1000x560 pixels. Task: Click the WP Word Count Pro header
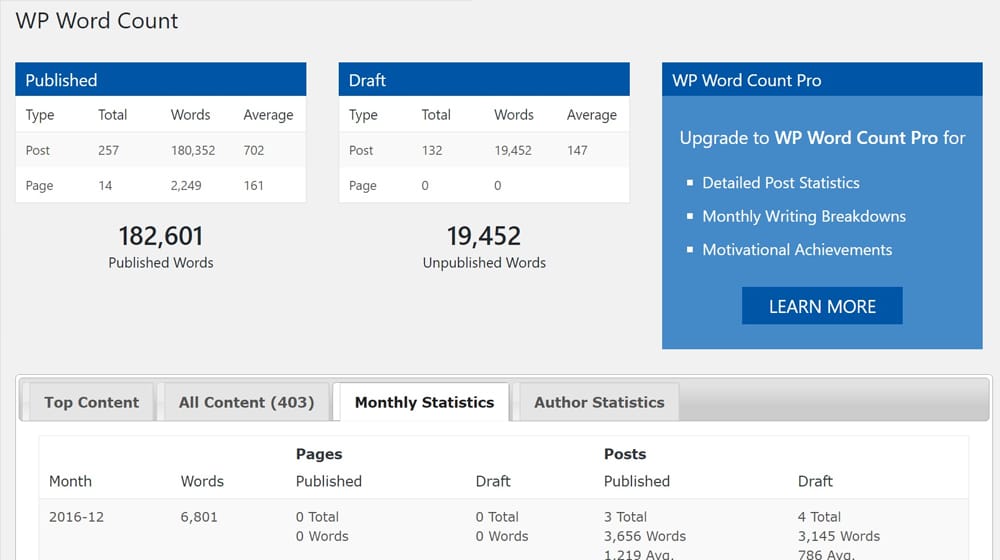(822, 80)
